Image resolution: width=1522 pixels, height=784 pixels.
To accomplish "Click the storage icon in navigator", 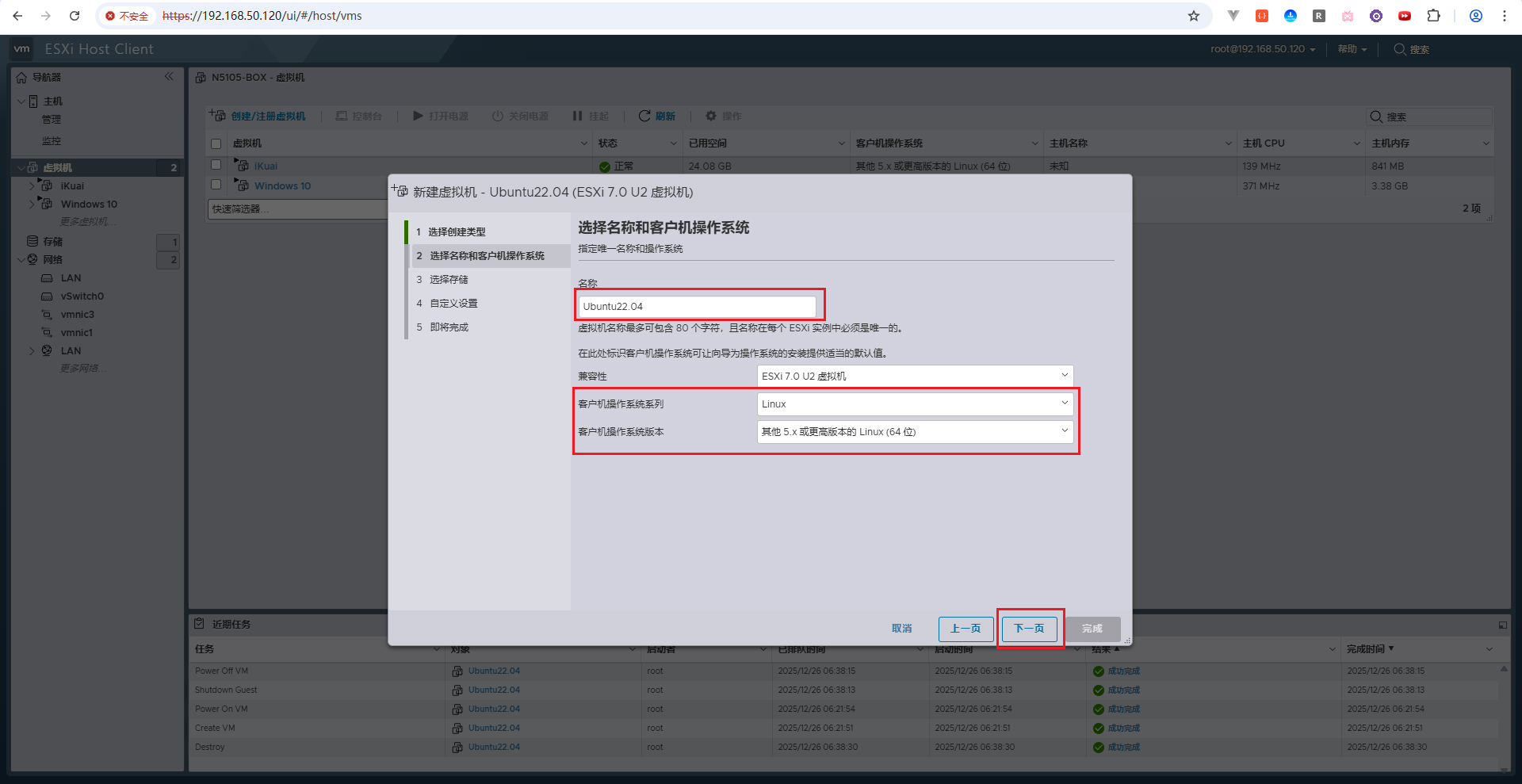I will tap(33, 241).
